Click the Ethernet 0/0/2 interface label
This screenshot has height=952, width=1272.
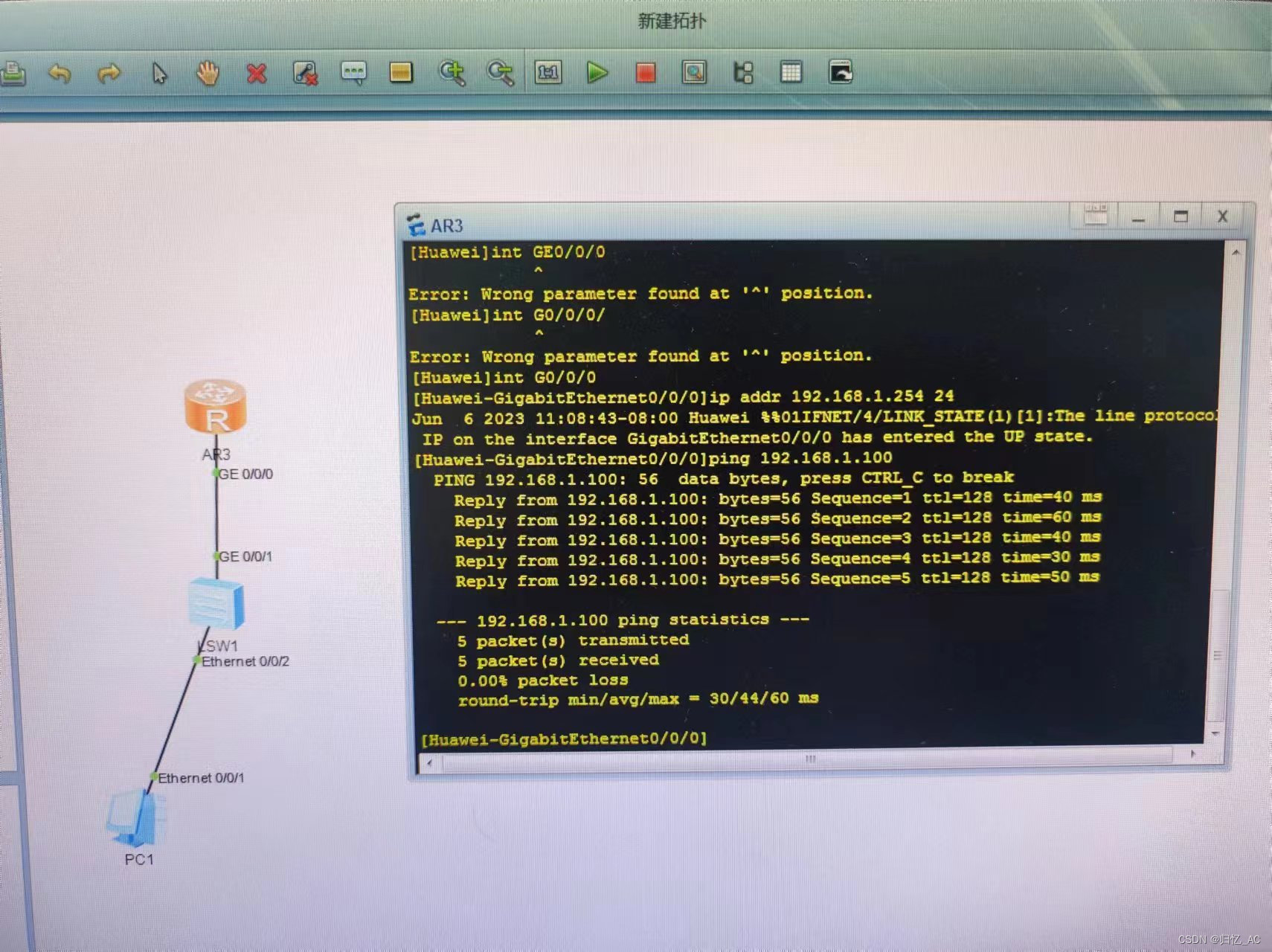pyautogui.click(x=245, y=661)
